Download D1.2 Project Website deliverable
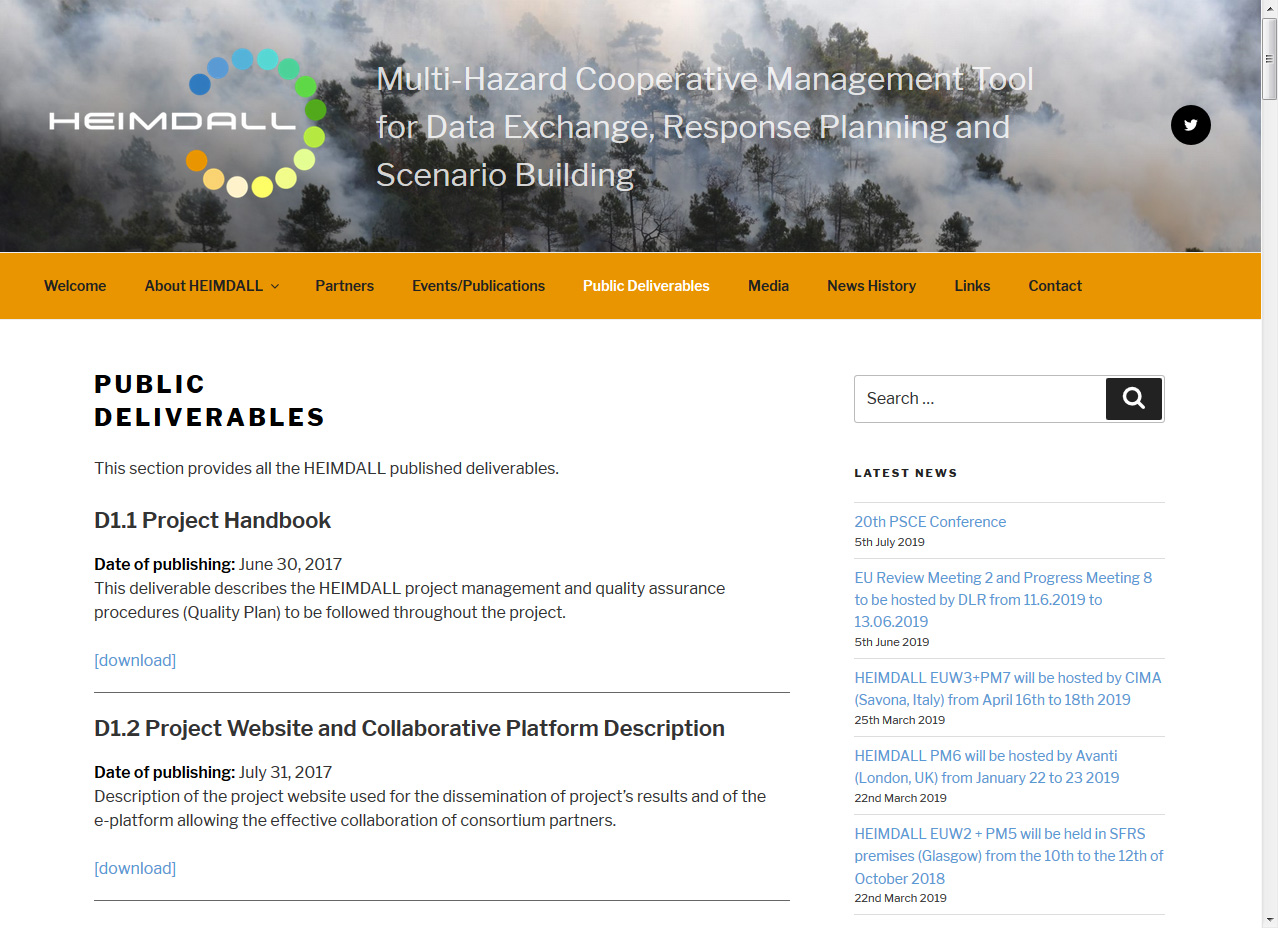 135,868
